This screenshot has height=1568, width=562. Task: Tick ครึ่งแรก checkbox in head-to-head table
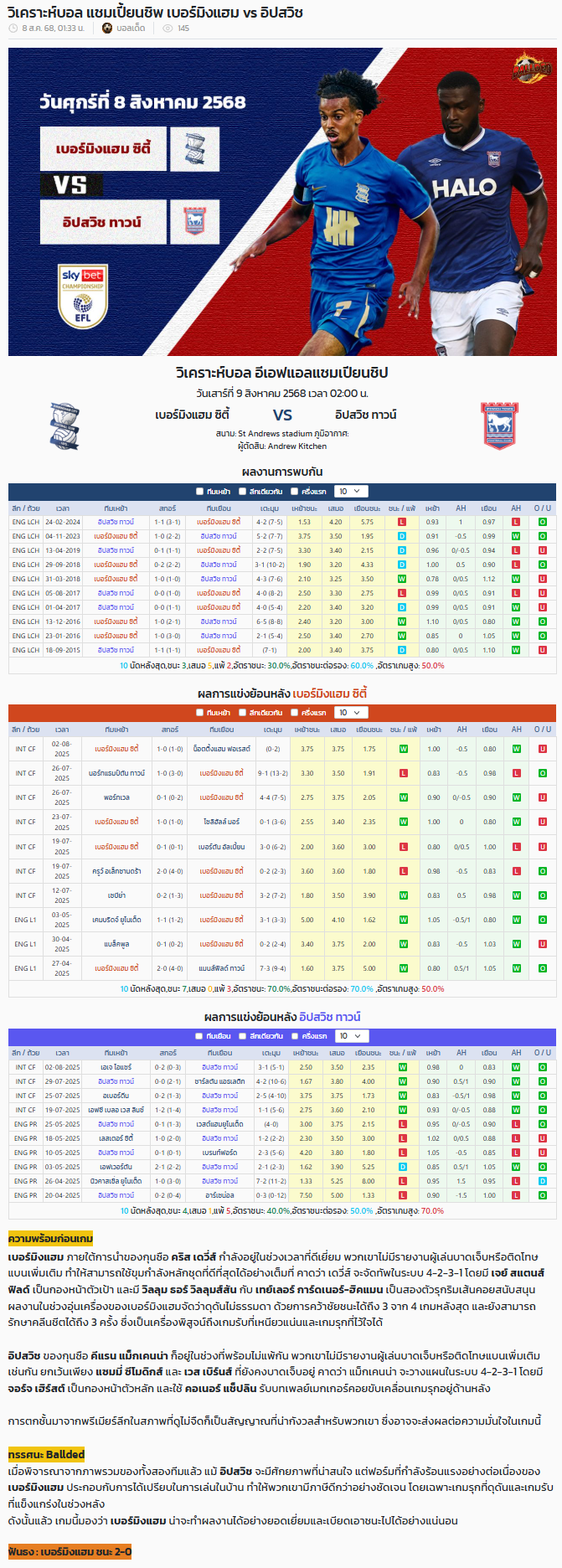point(294,492)
